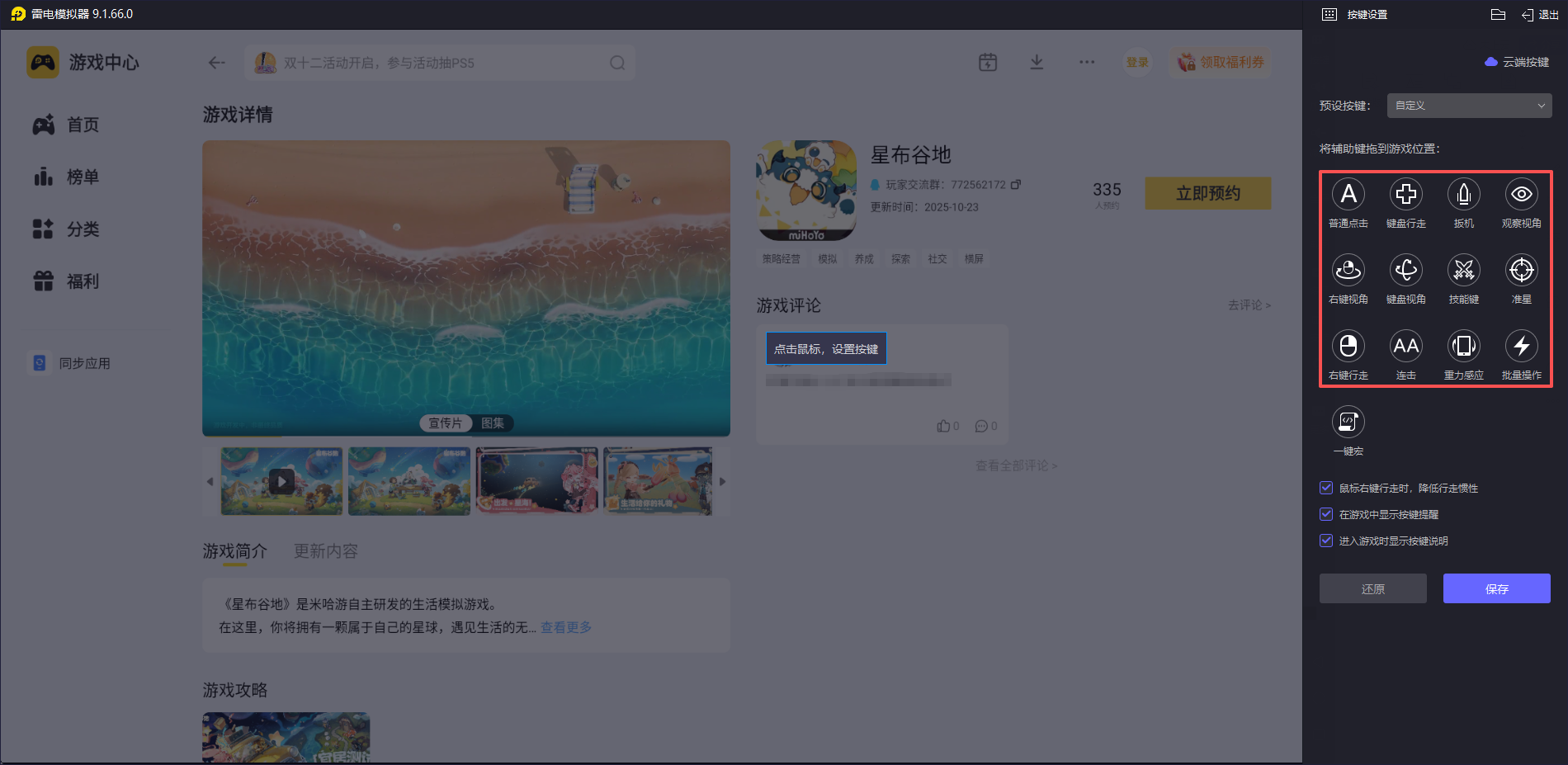The width and height of the screenshot is (1568, 765).
Task: Open 榜单 rankings in the sidebar
Action: coord(66,177)
